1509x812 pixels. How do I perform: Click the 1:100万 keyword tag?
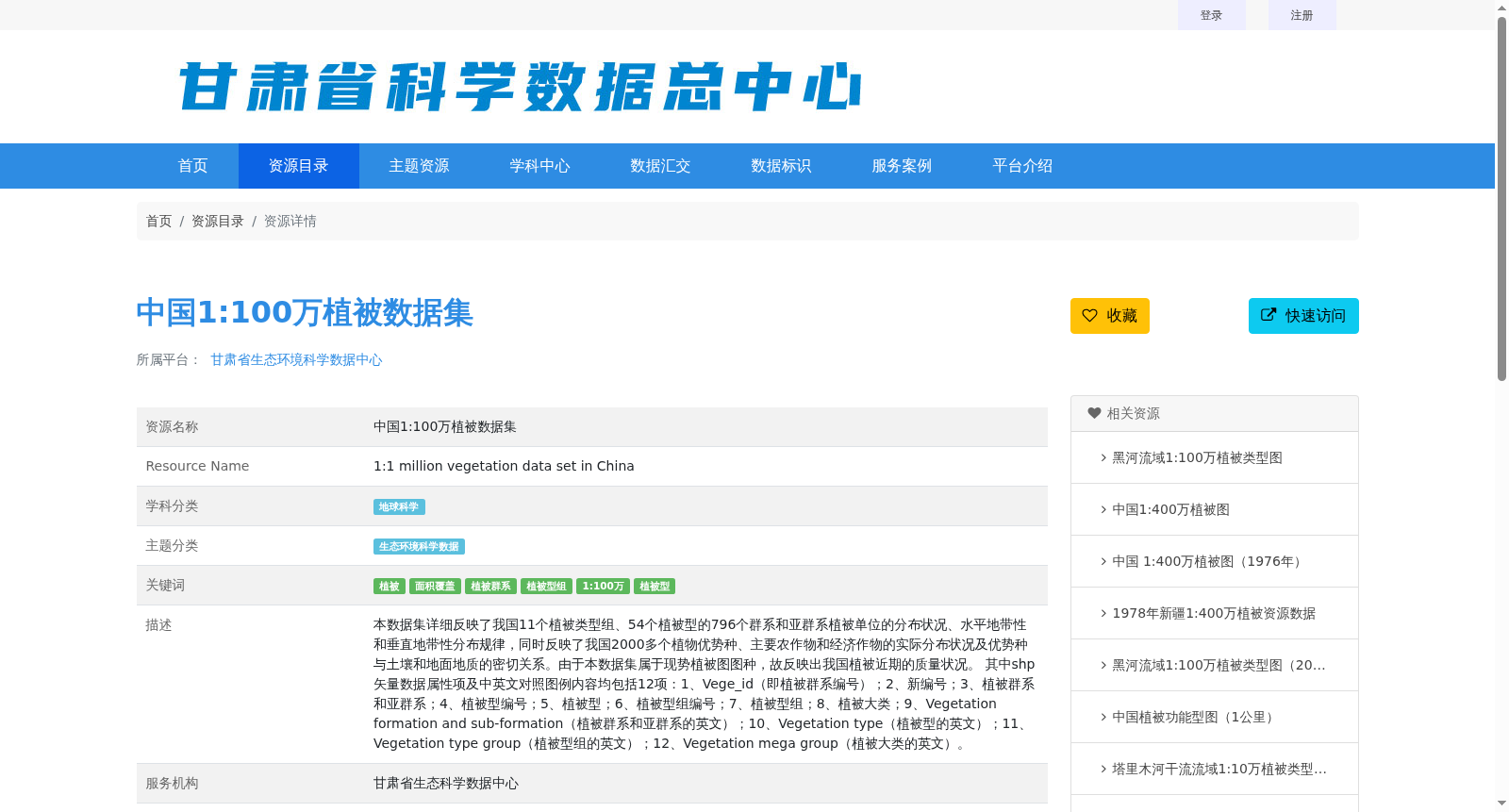[603, 586]
